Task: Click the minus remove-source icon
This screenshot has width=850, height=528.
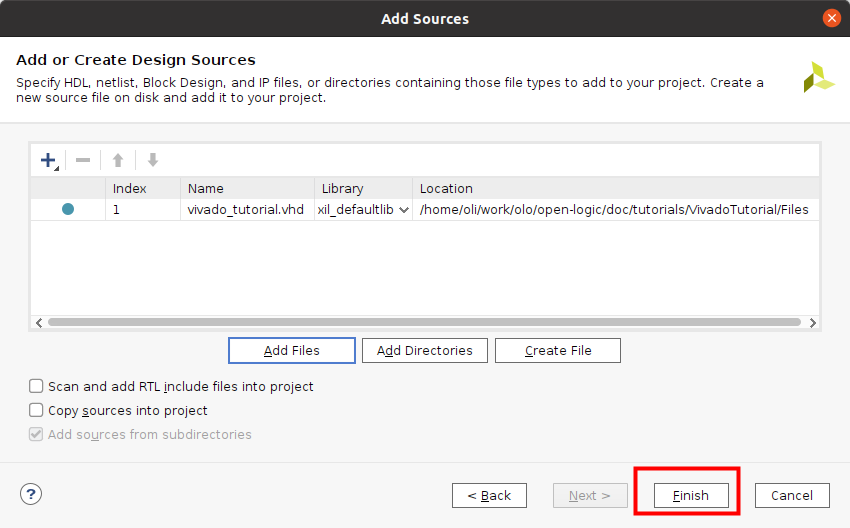Action: tap(83, 160)
